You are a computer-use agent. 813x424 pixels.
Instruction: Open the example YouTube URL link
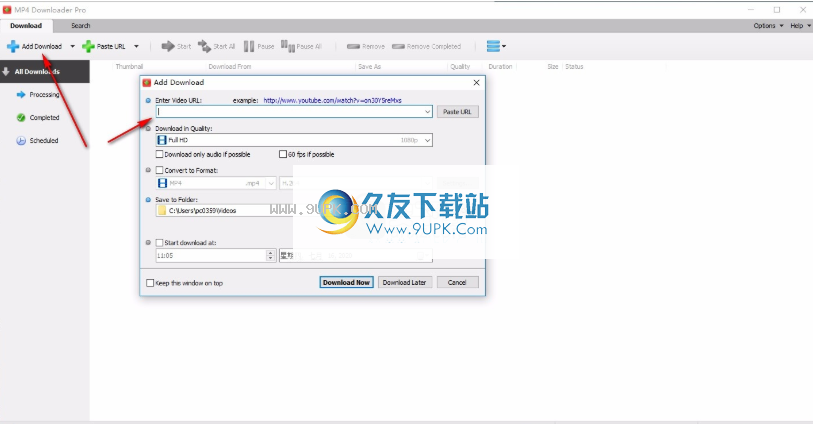tap(332, 101)
